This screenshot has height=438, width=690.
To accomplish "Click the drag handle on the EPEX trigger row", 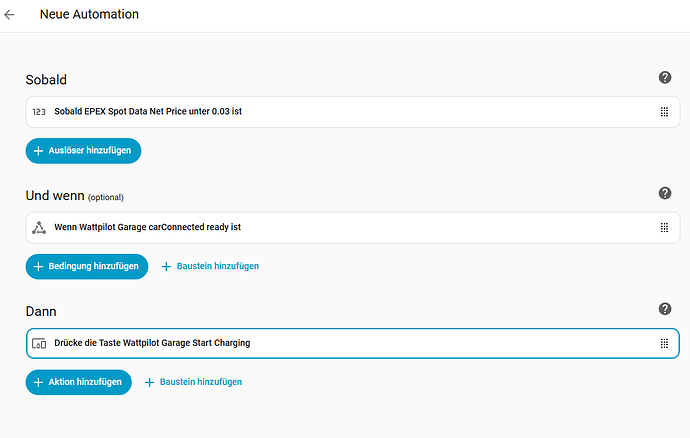I will pos(664,112).
